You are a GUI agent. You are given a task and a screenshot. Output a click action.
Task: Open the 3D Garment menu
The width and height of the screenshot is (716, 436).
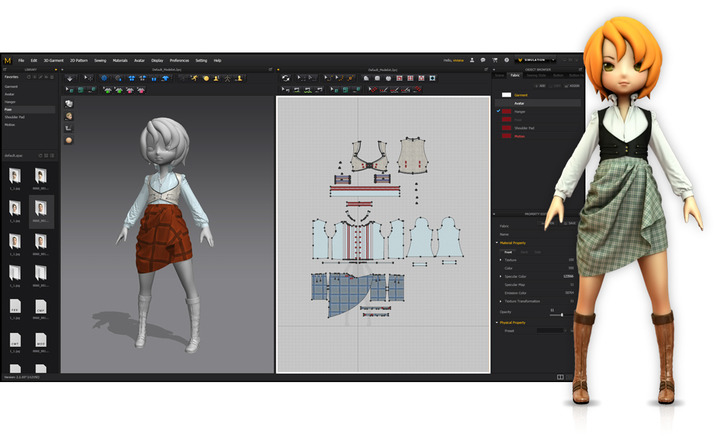coord(54,60)
